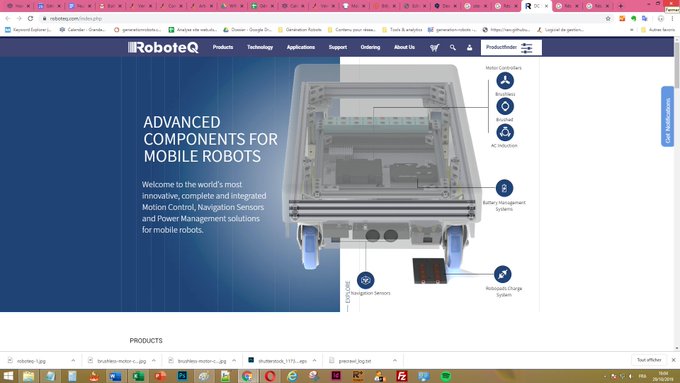Image resolution: width=680 pixels, height=383 pixels.
Task: Open Internet Explorer from taskbar
Action: click(292, 376)
